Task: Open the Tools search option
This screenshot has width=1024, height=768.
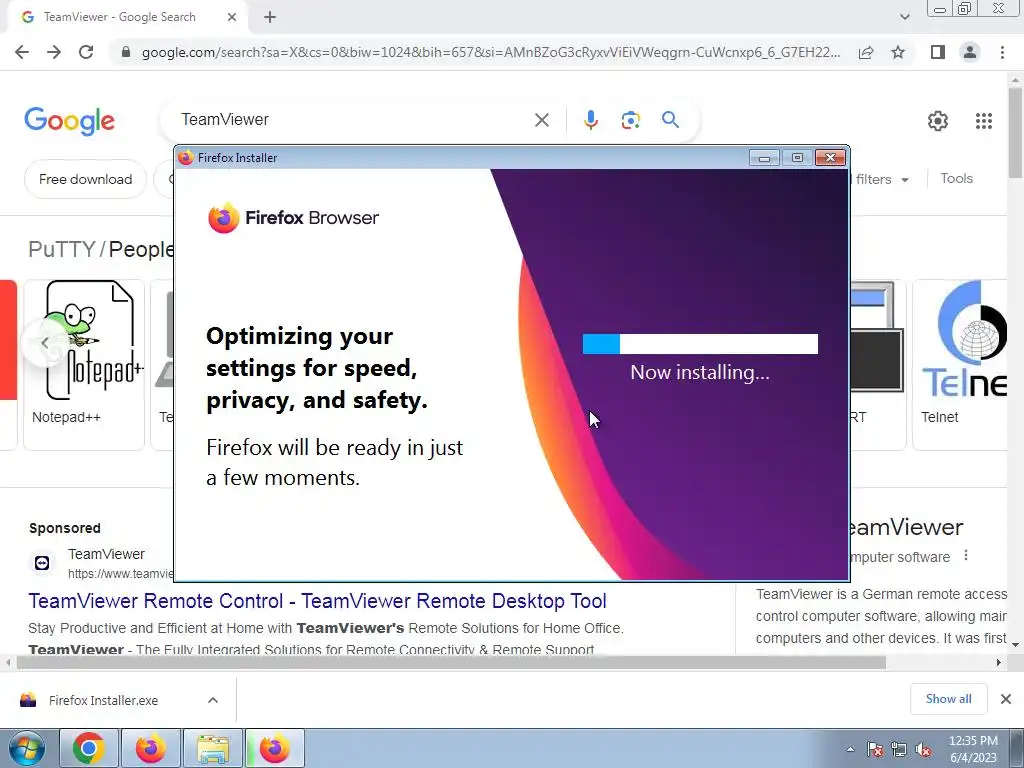Action: 956,178
